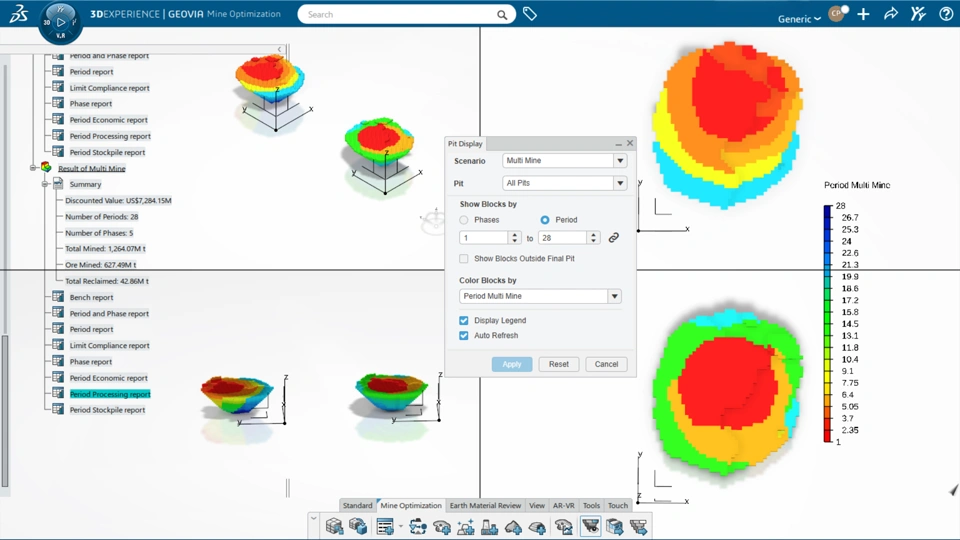
Task: Click the tag icon beside search
Action: (530, 14)
